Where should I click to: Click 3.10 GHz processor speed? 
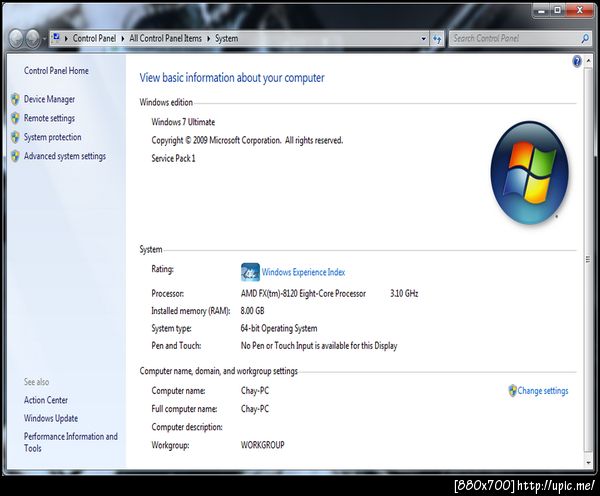pyautogui.click(x=404, y=294)
